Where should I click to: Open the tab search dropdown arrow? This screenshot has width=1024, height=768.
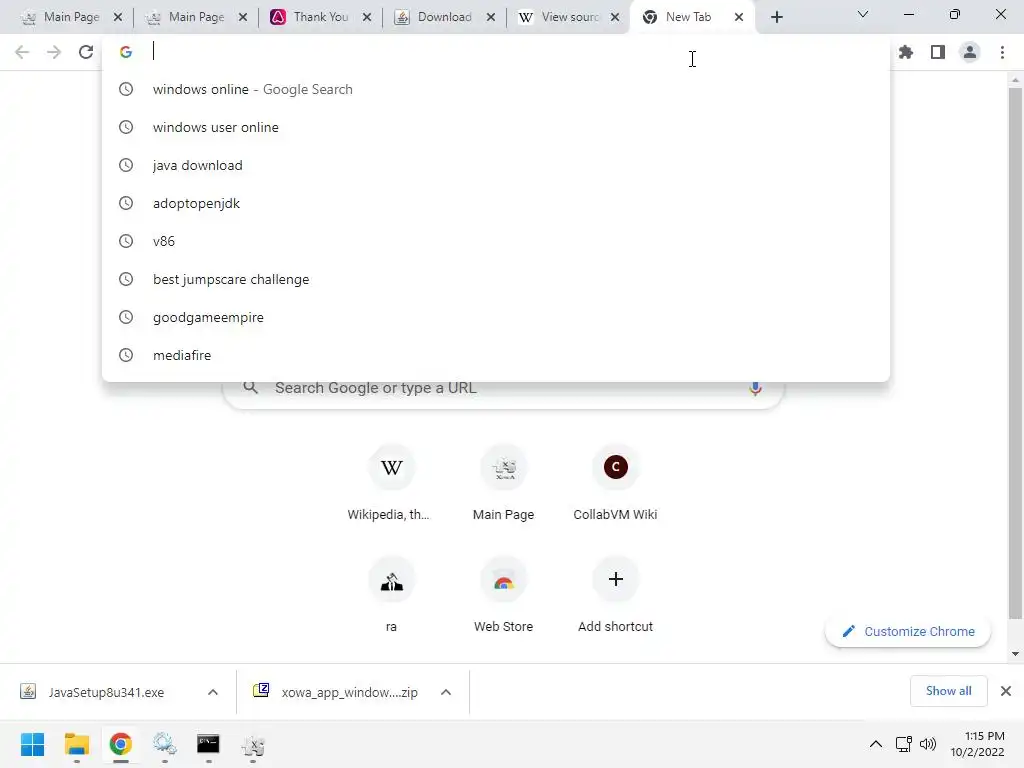(x=863, y=14)
